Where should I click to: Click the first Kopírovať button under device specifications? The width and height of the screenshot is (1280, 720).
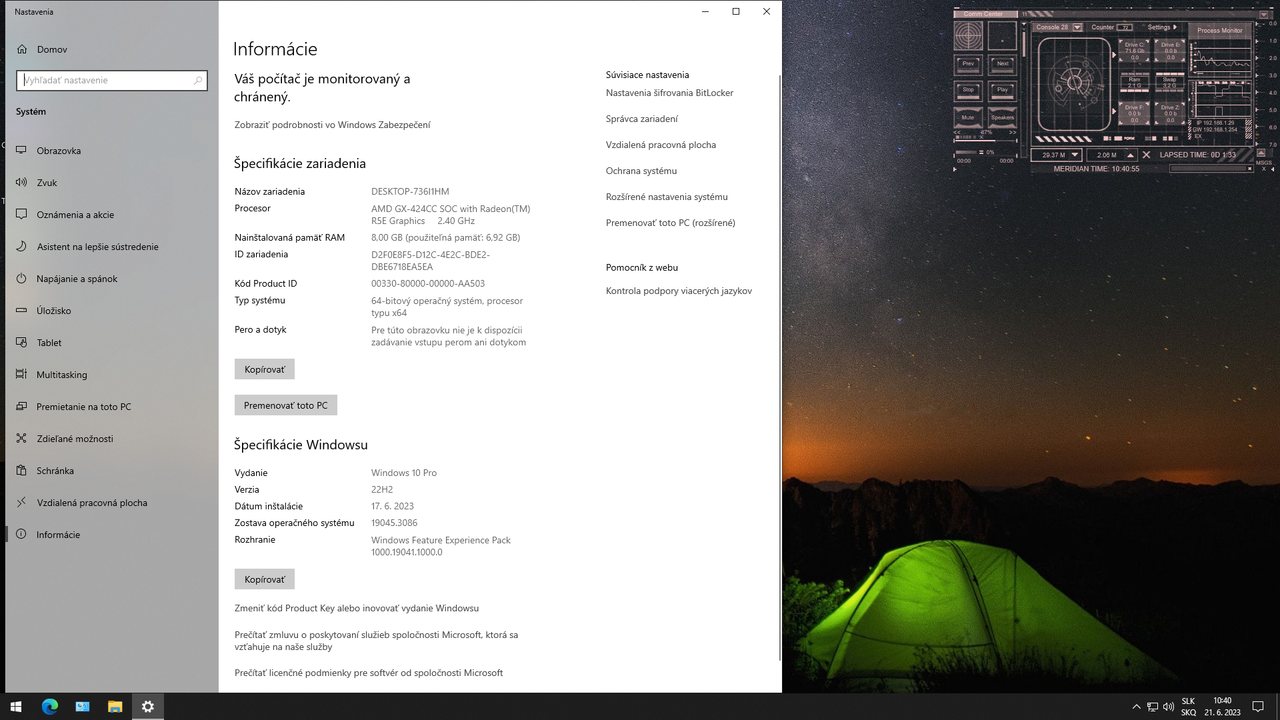264,369
